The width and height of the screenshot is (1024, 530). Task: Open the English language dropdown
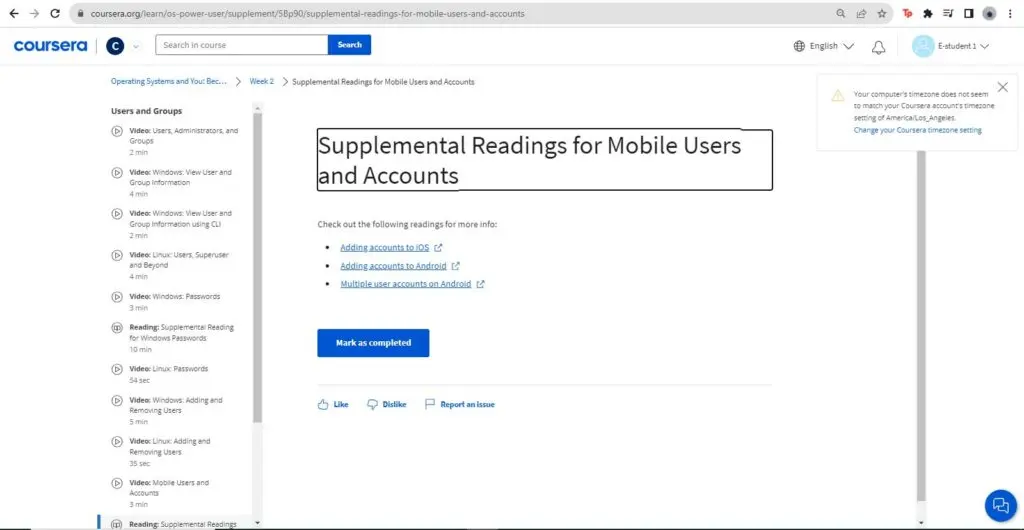pyautogui.click(x=824, y=46)
